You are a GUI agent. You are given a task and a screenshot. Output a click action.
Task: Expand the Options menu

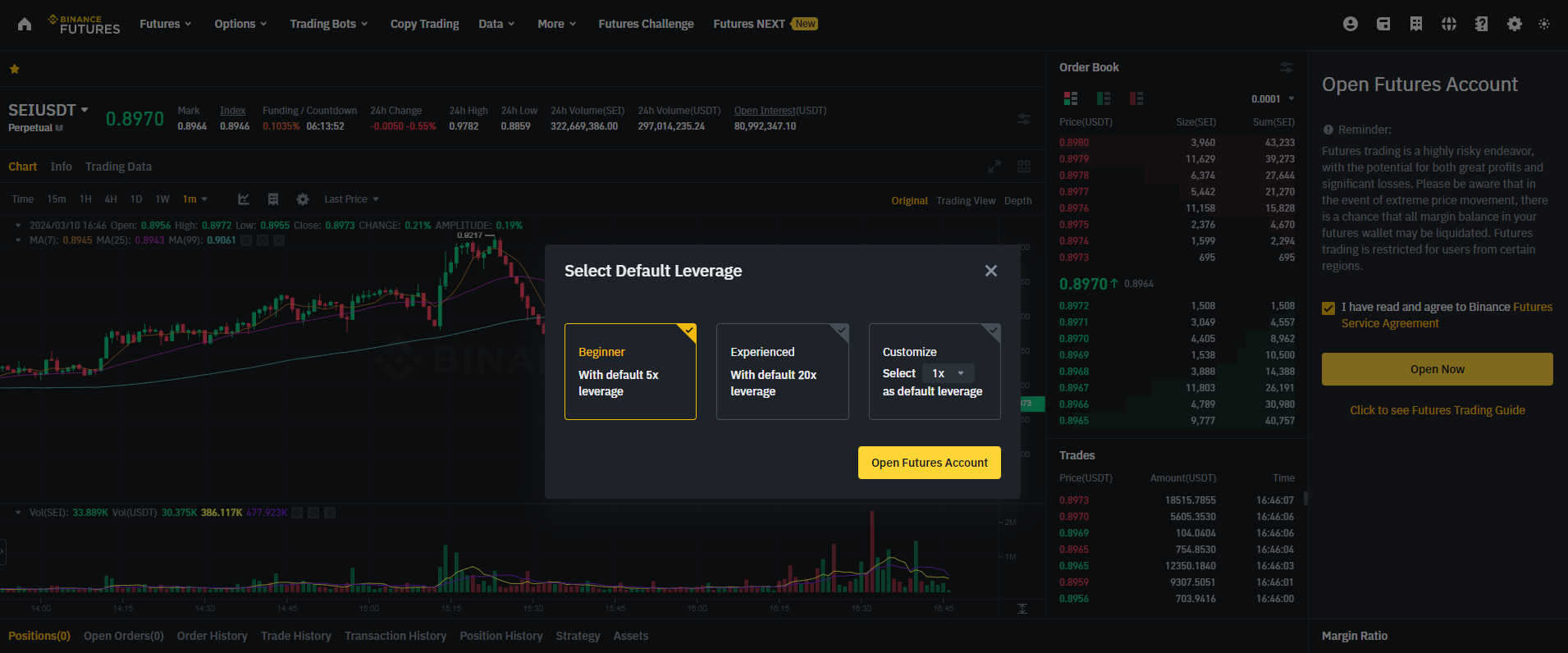240,24
